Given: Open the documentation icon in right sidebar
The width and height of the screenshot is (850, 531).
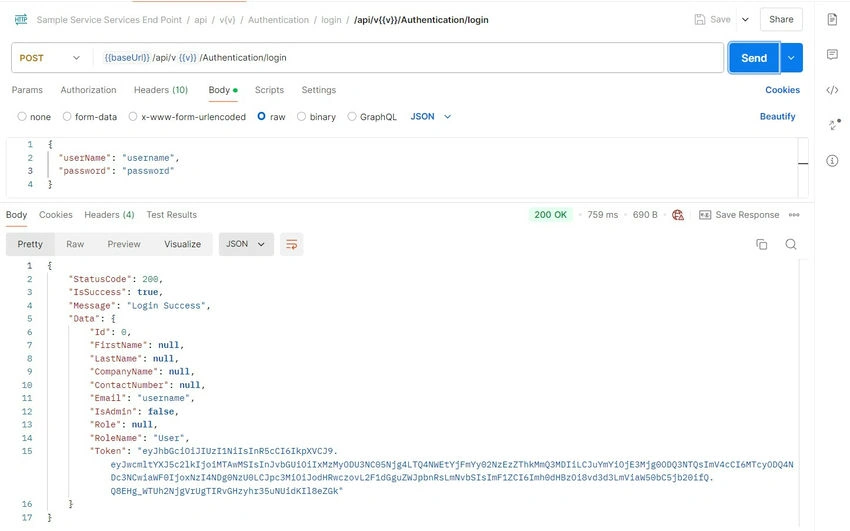Looking at the screenshot, I should 832,20.
